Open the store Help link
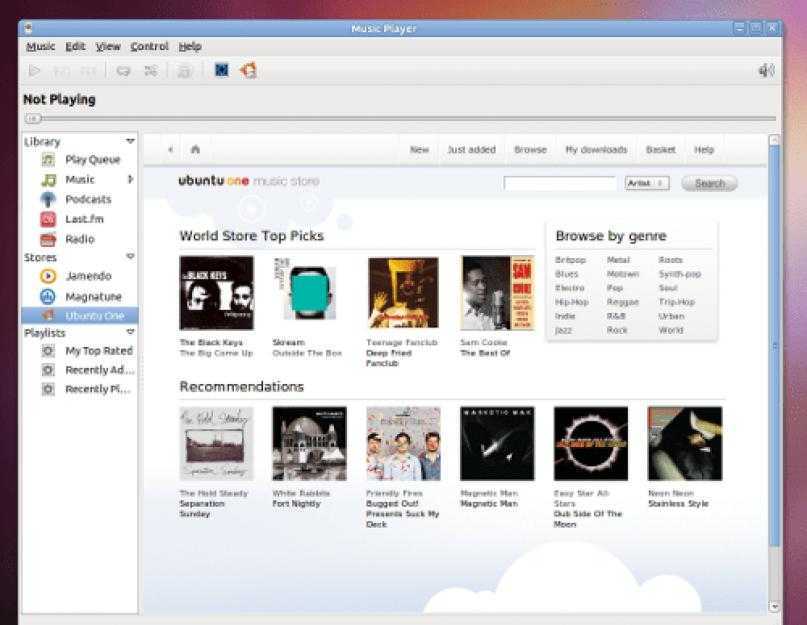 click(x=704, y=150)
